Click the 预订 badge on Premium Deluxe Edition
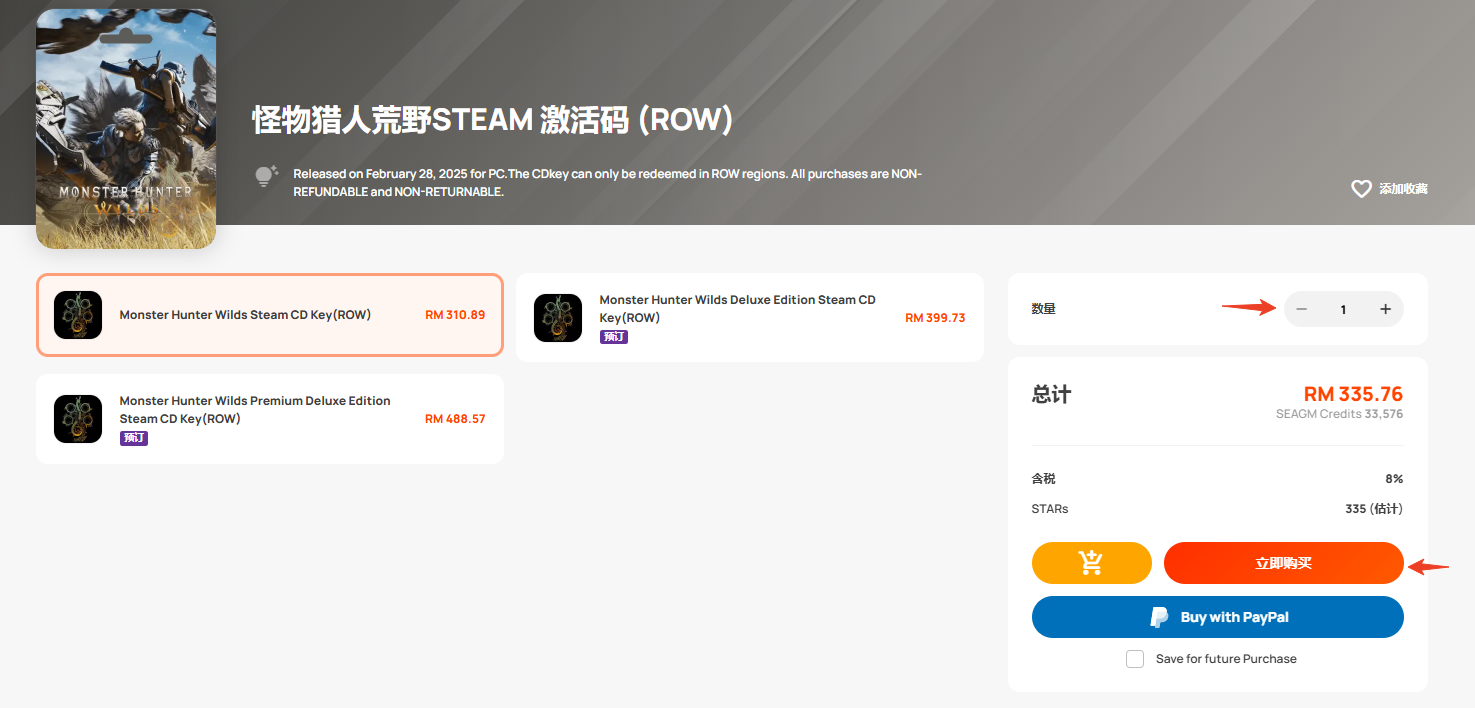This screenshot has height=708, width=1475. click(x=134, y=438)
